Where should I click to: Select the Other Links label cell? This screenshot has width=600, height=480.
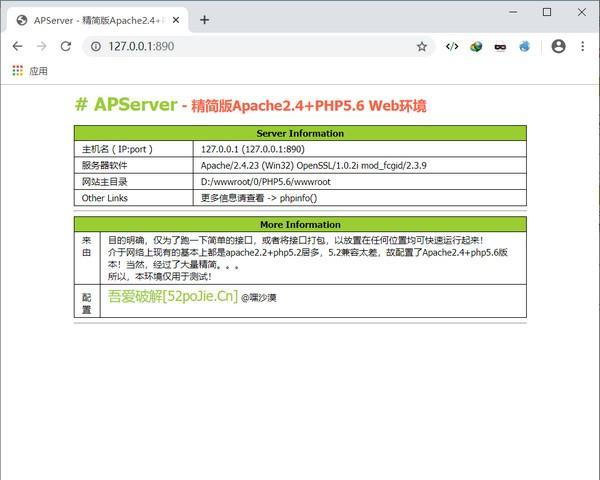tap(134, 198)
